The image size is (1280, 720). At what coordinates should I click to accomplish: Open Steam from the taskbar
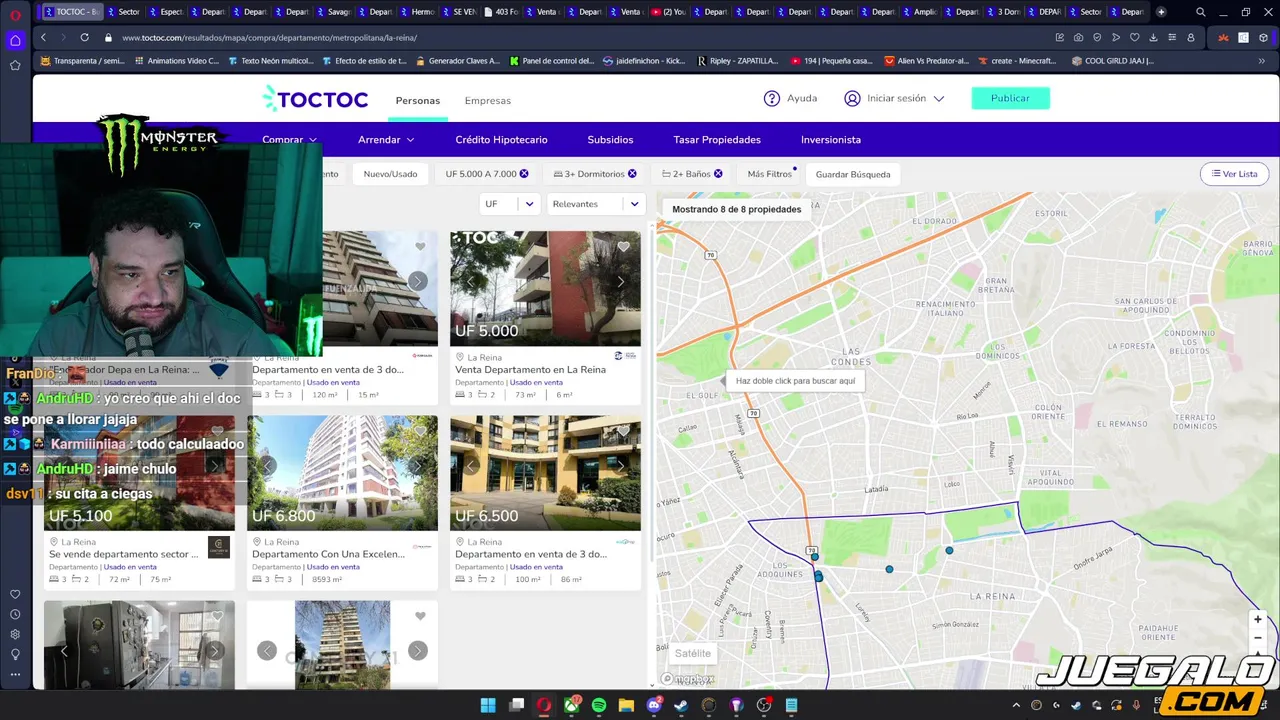pos(681,706)
